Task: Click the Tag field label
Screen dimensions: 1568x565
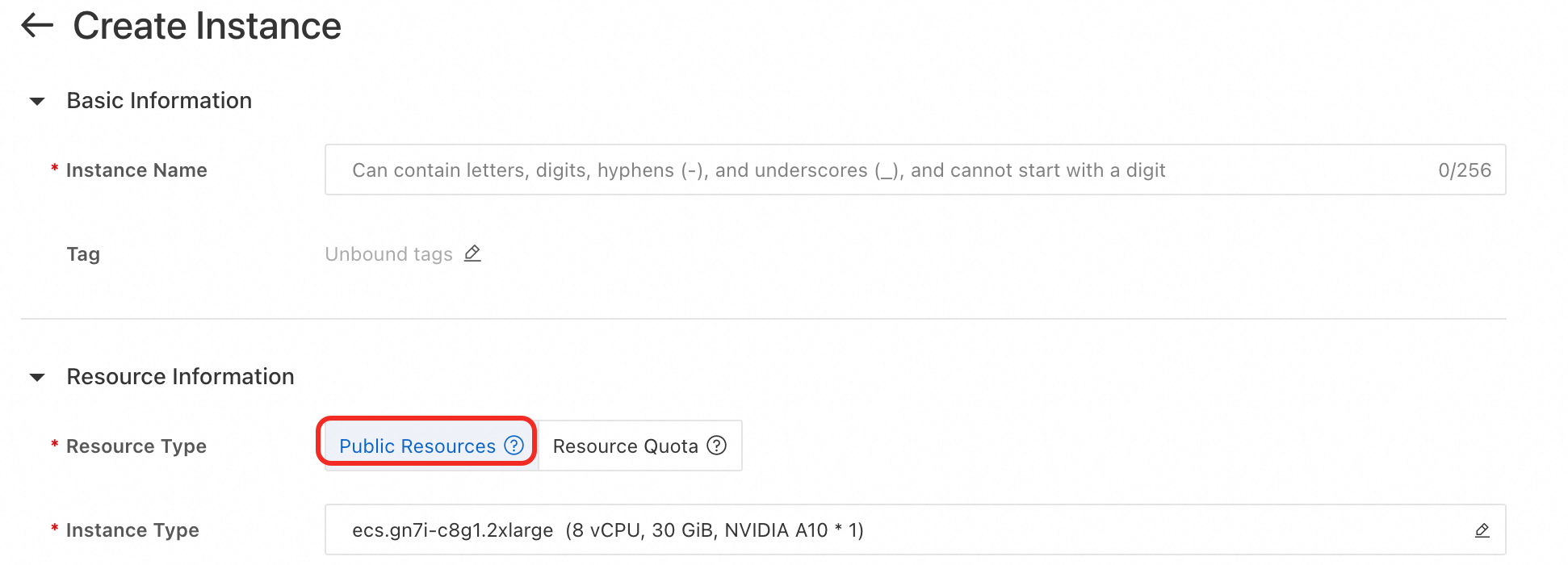Action: [83, 254]
